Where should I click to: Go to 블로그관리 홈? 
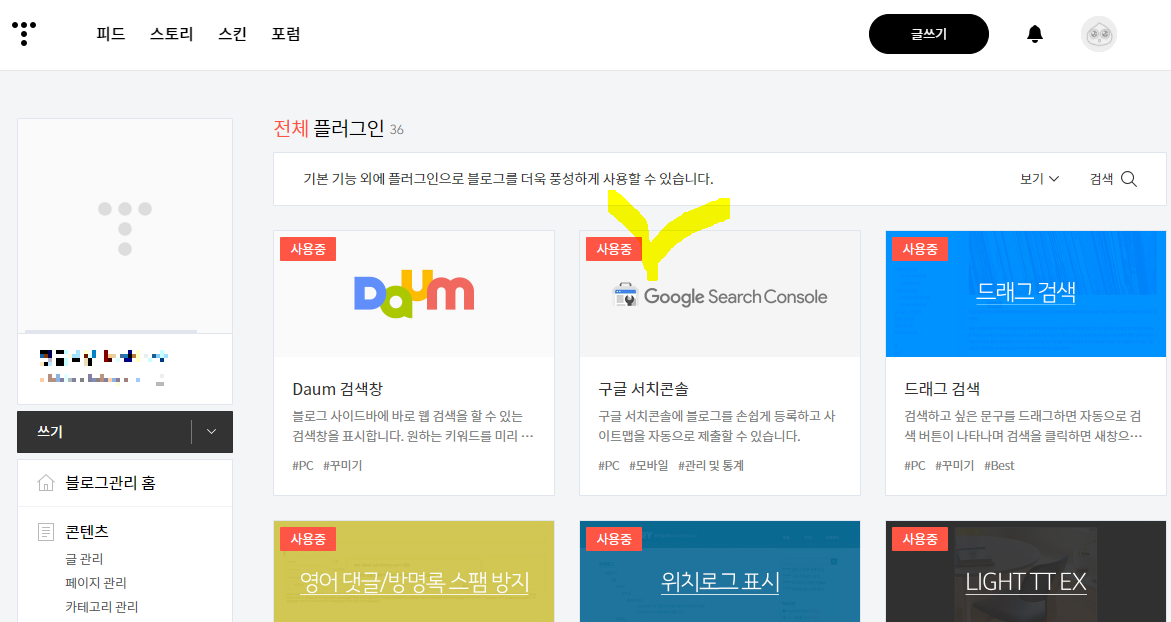click(x=110, y=482)
